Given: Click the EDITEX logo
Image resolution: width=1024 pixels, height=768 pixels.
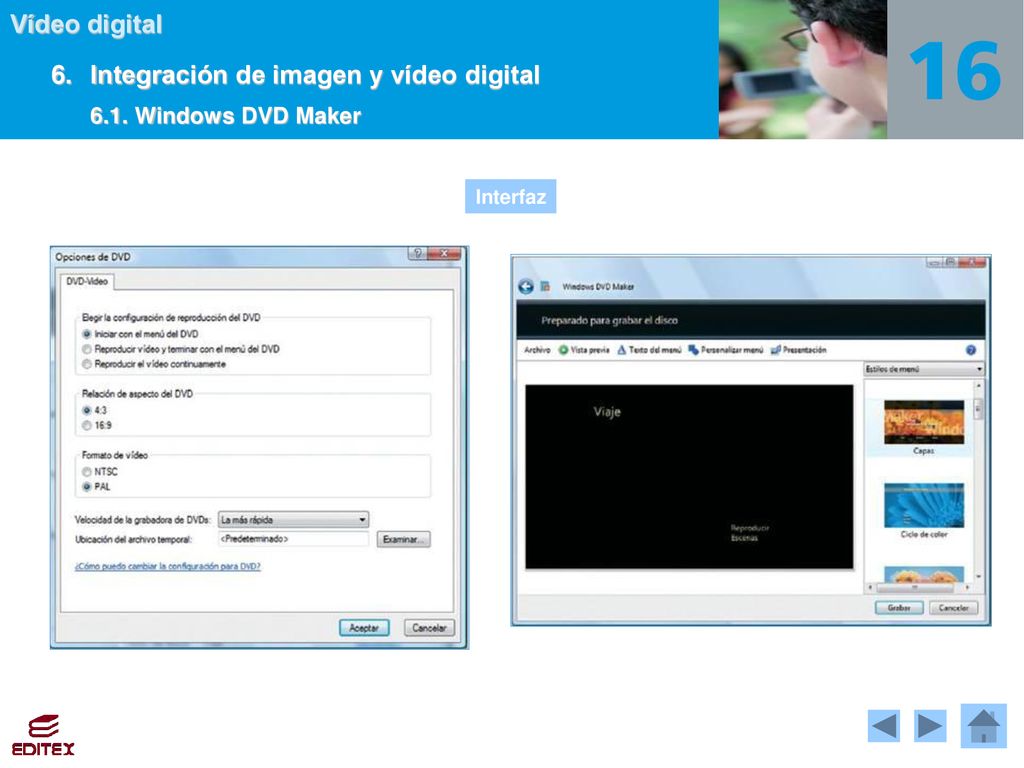Looking at the screenshot, I should coord(43,735).
